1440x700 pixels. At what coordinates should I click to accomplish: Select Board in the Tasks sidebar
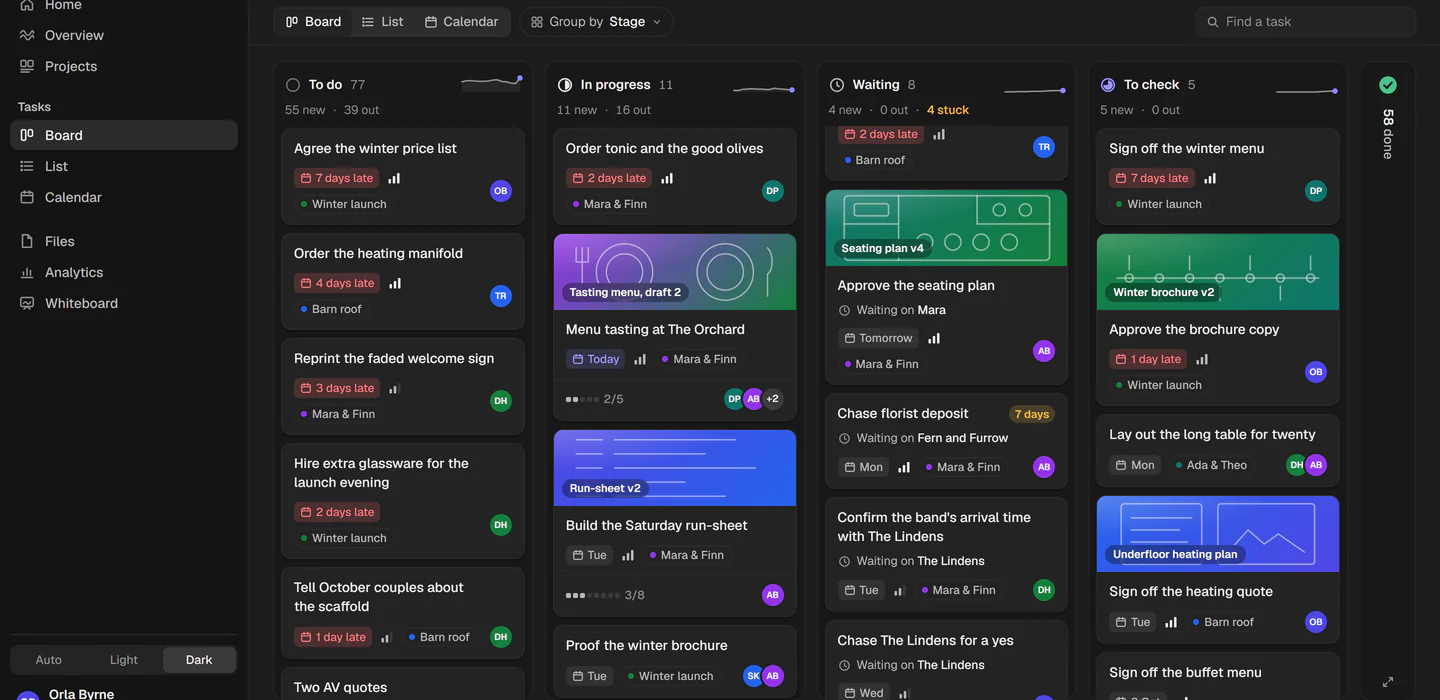coord(124,135)
